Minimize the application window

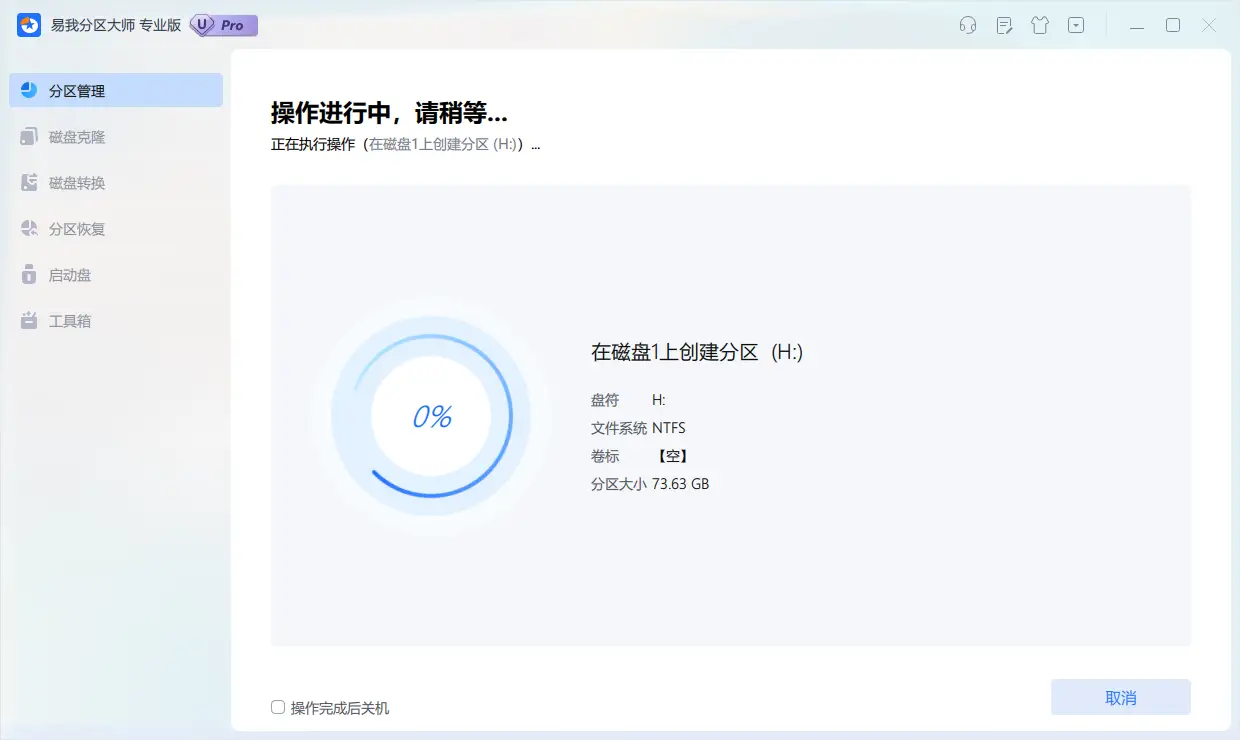[1137, 25]
